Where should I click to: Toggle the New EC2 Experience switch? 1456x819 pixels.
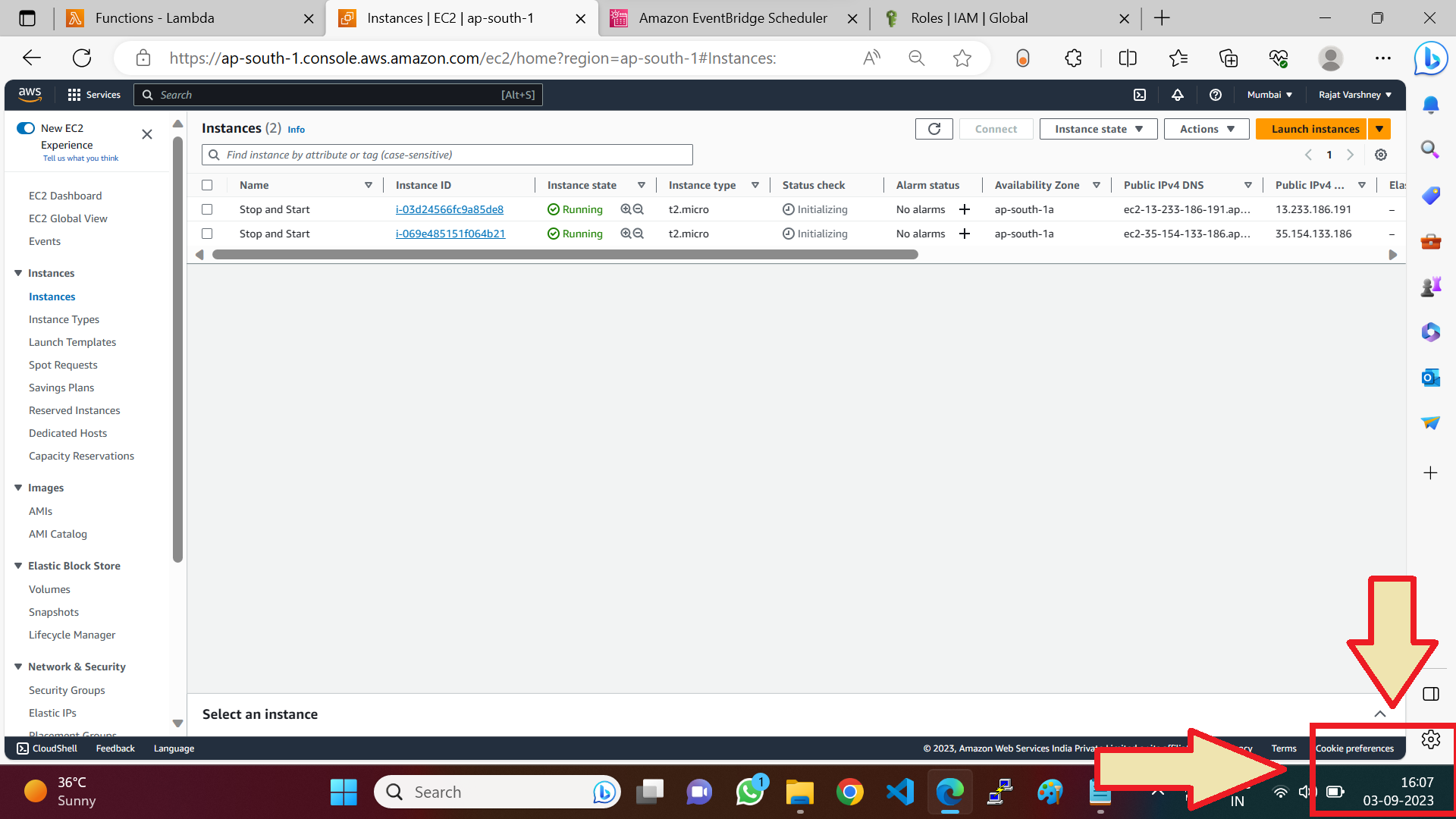(25, 127)
